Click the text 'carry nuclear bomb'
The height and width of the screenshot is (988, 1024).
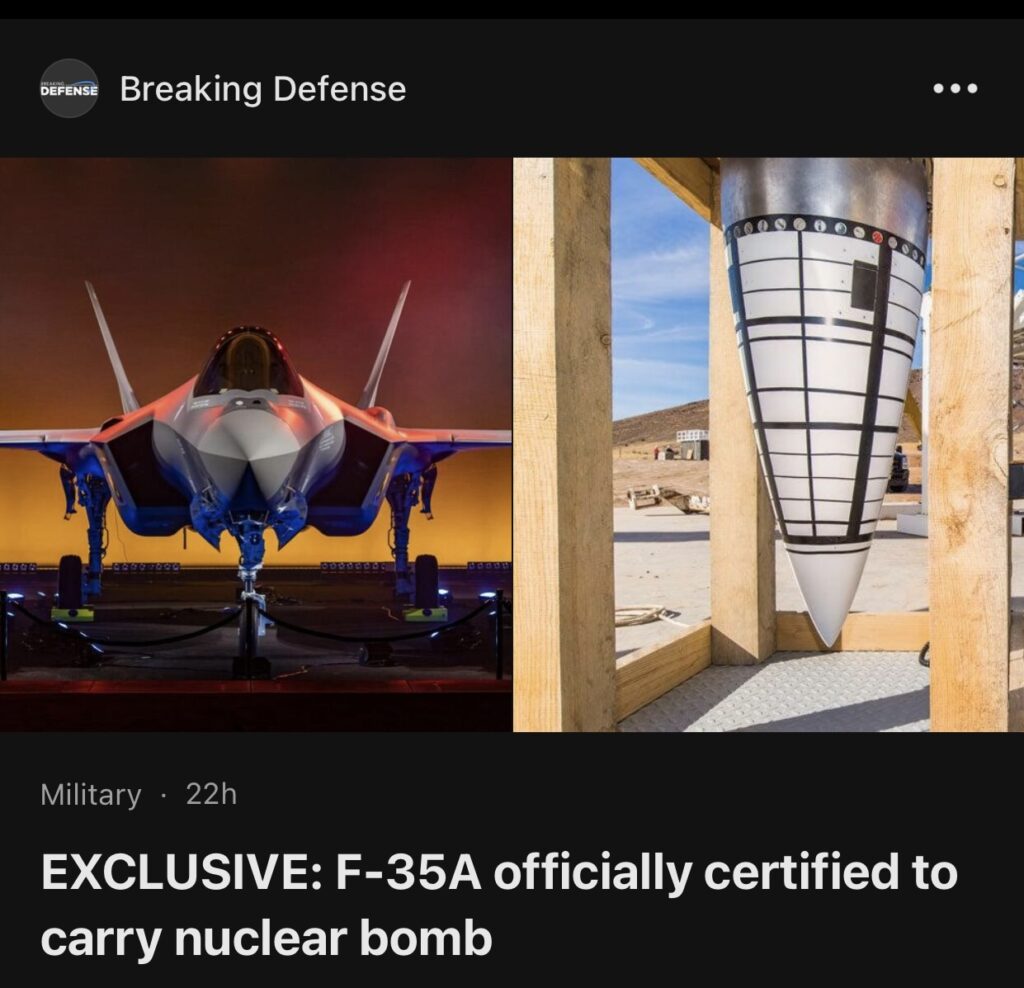[x=266, y=938]
